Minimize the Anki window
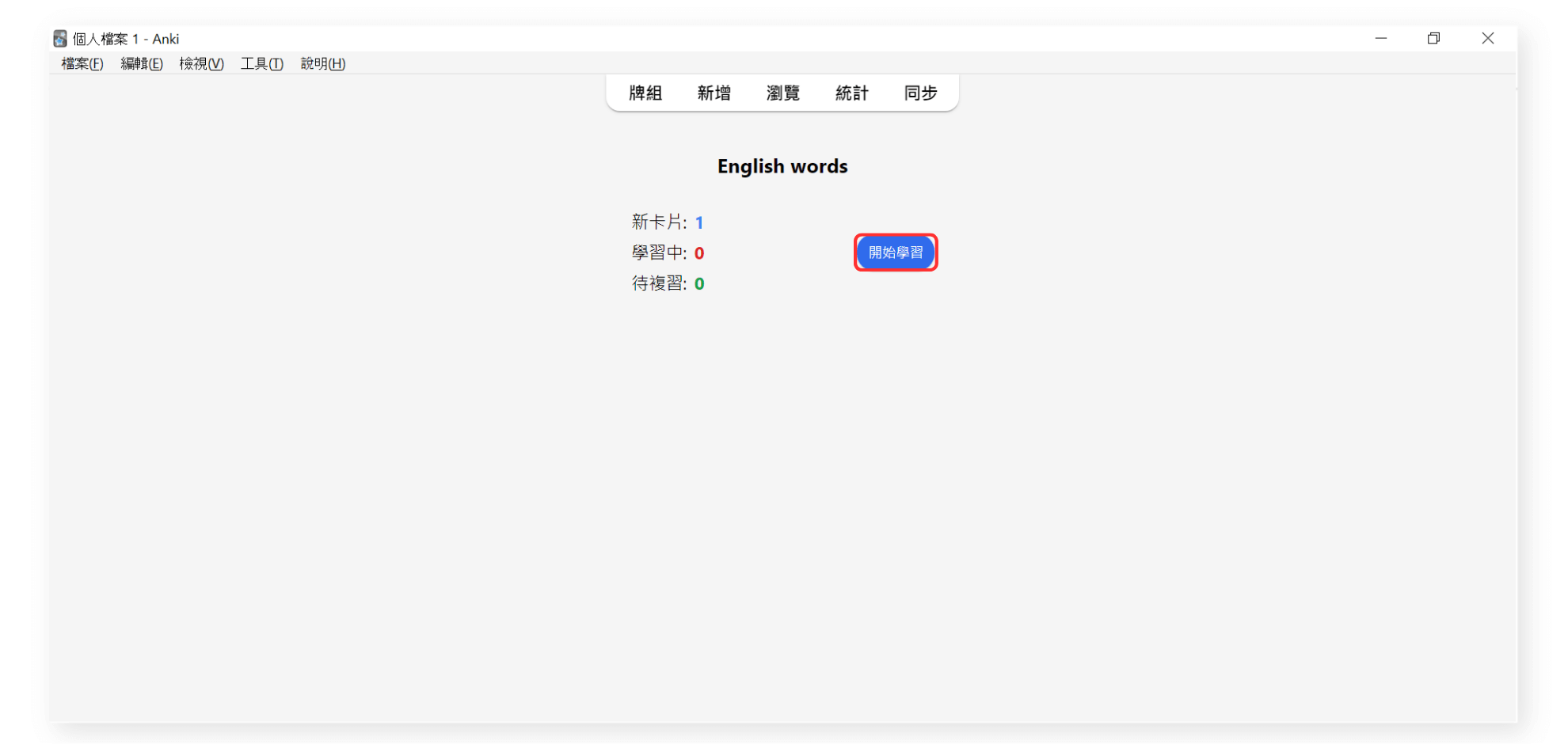The image size is (1568, 752). tap(1381, 38)
